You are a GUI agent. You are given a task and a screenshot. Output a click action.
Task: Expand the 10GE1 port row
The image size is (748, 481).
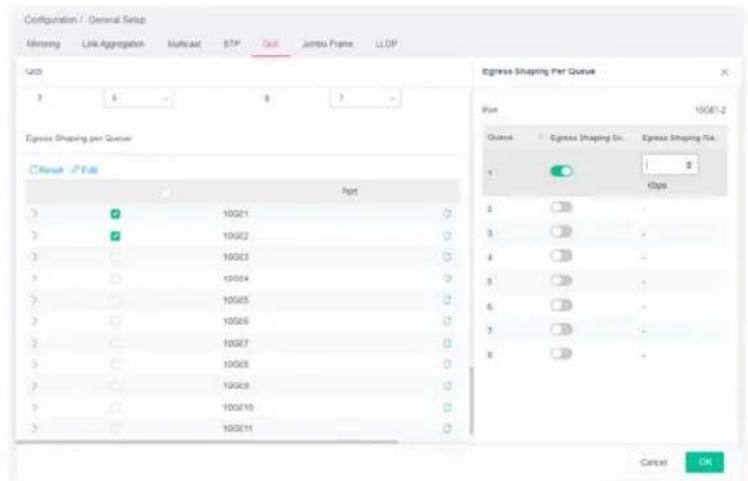(34, 214)
